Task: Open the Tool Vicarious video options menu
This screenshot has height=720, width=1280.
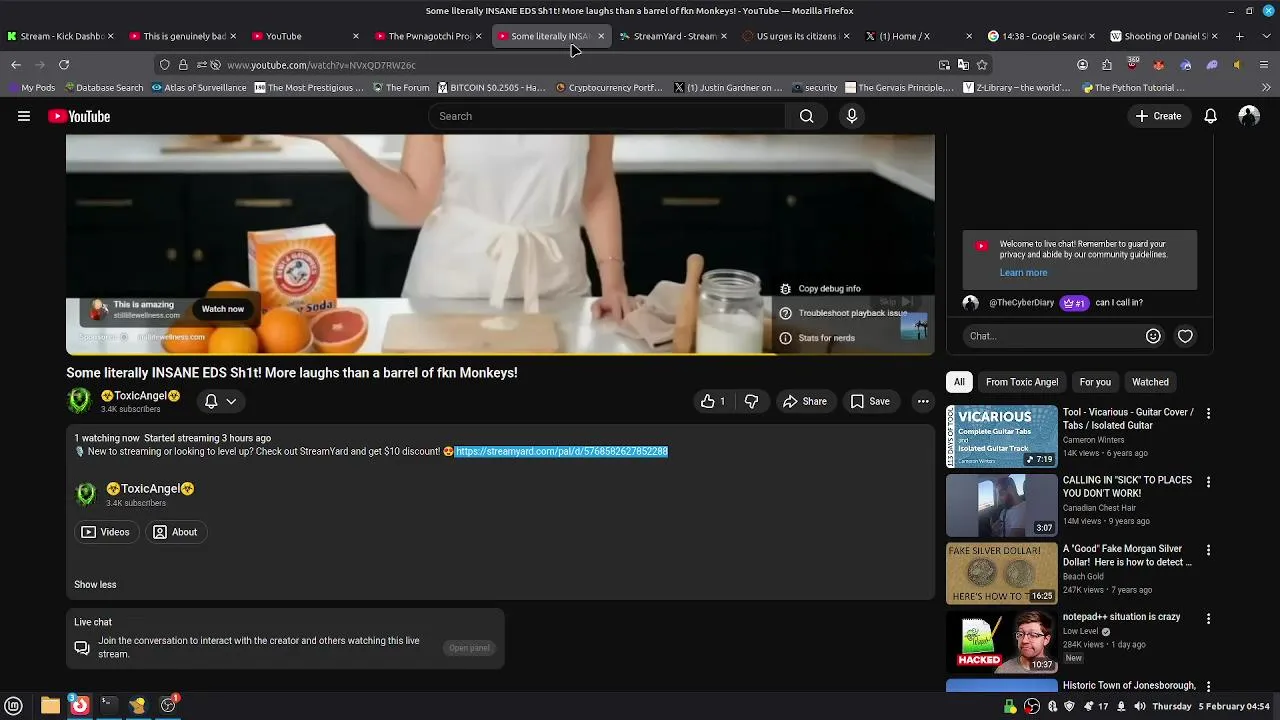Action: coord(1208,413)
